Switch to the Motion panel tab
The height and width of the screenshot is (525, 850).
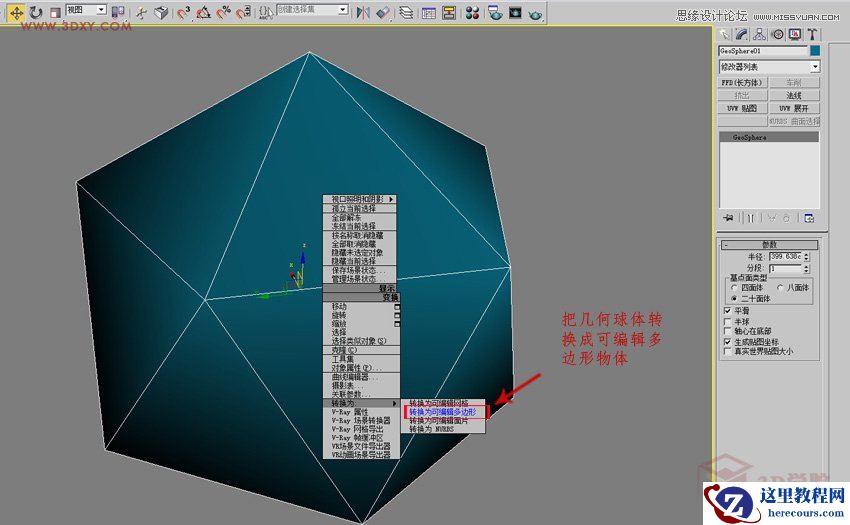click(x=777, y=35)
